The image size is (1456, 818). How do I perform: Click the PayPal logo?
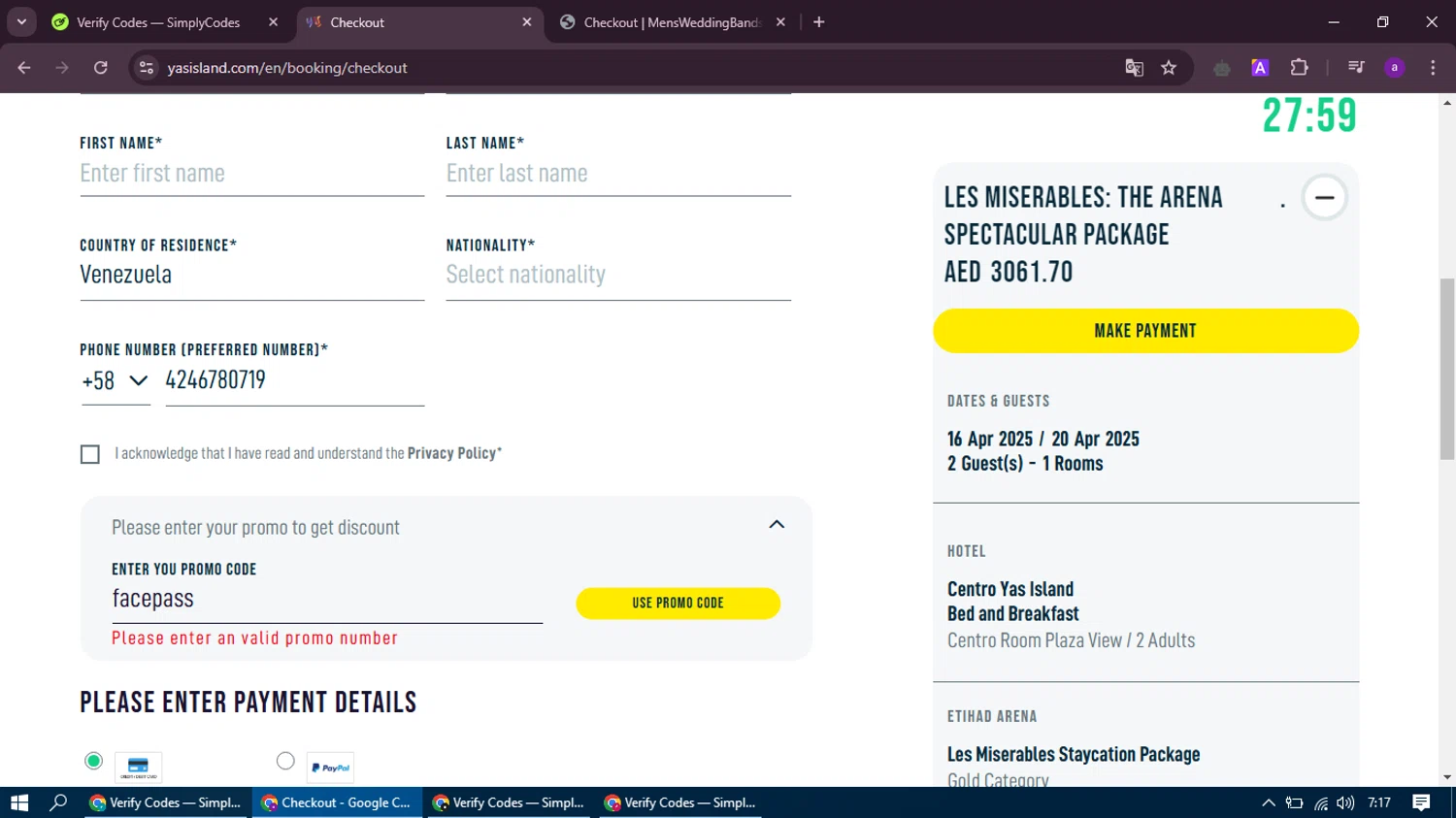coord(330,768)
